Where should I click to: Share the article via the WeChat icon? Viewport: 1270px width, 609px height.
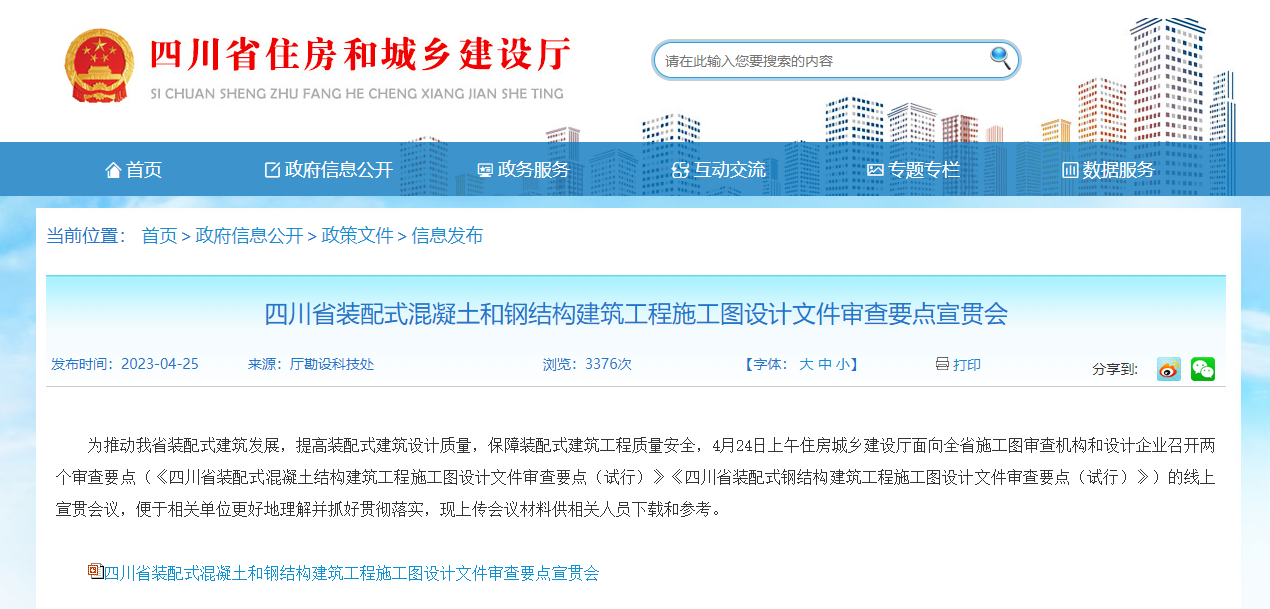pyautogui.click(x=1202, y=369)
